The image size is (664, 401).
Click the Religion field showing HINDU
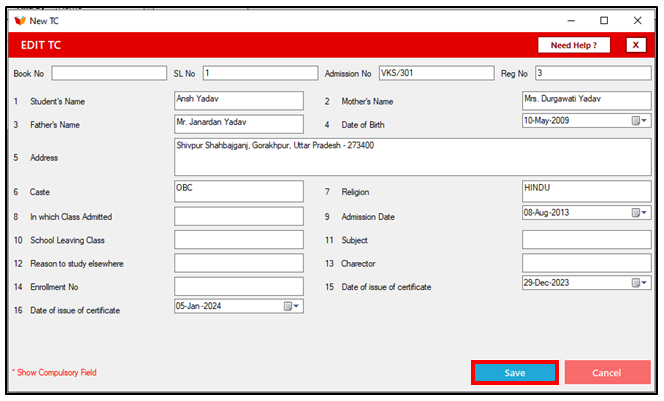click(x=587, y=191)
